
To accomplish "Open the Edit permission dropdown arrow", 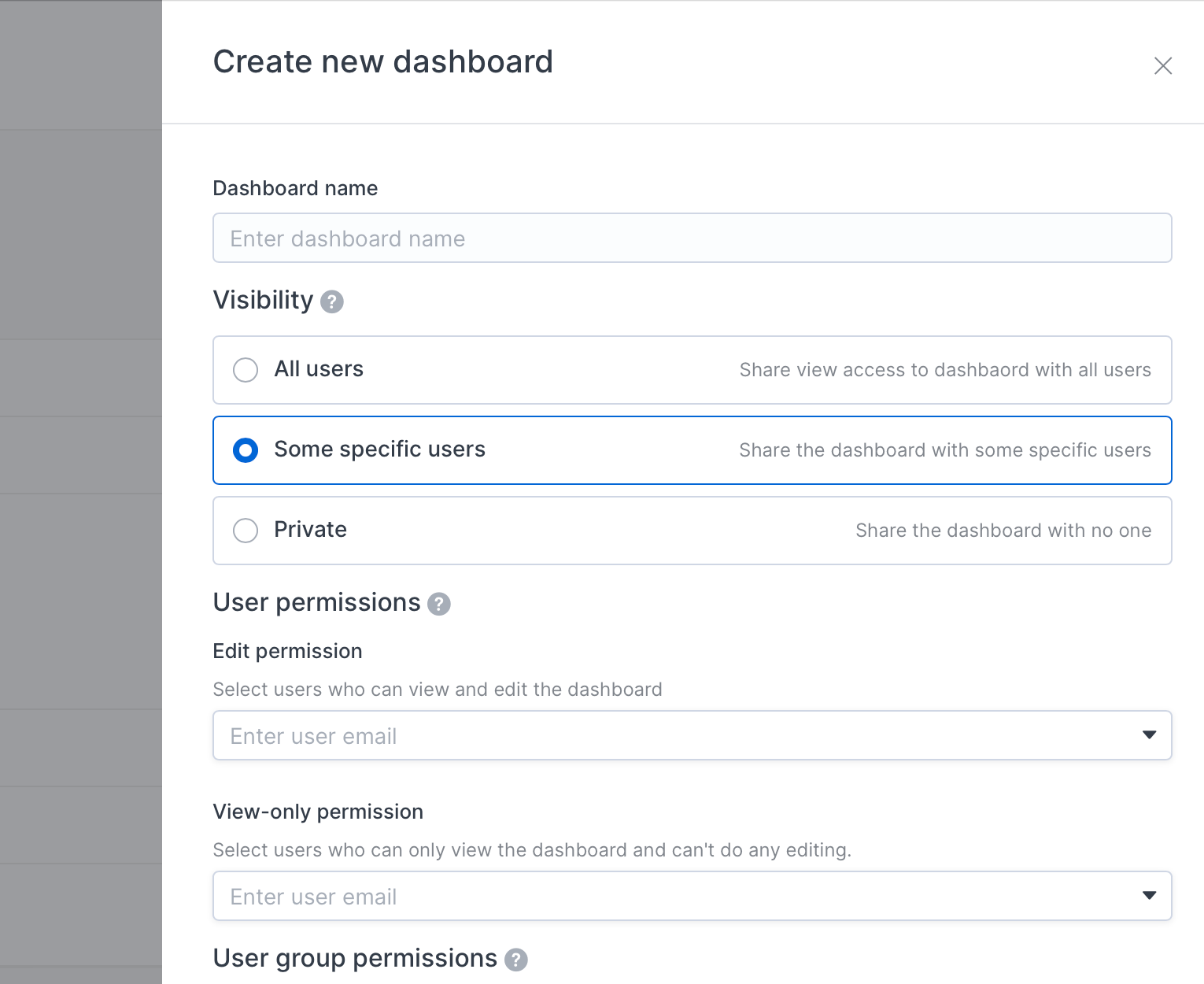I will [1150, 734].
